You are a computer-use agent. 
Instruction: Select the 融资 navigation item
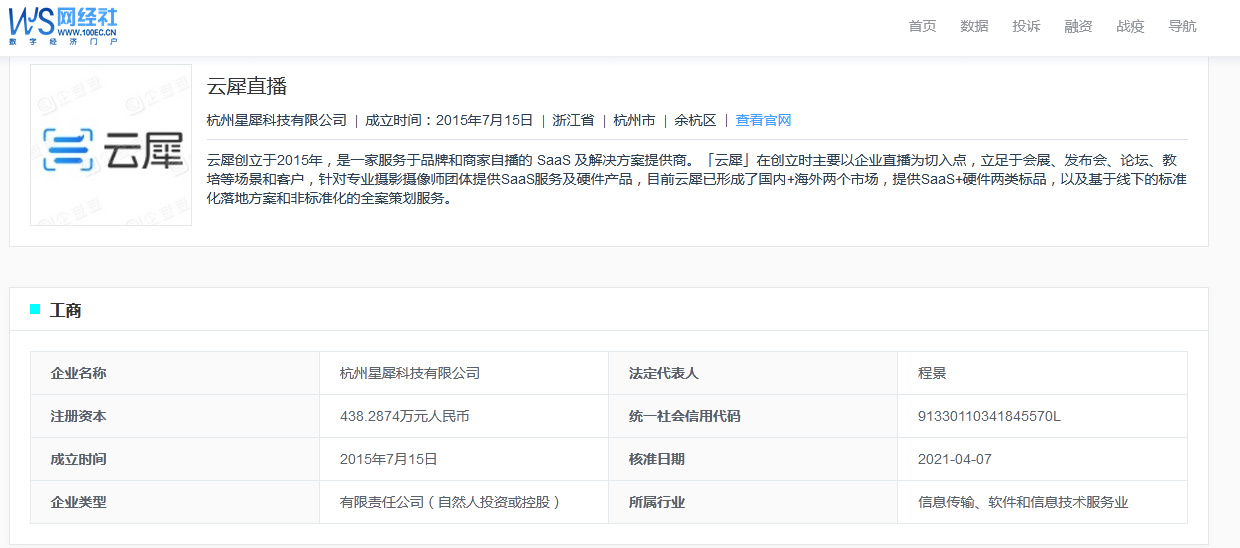point(1078,26)
